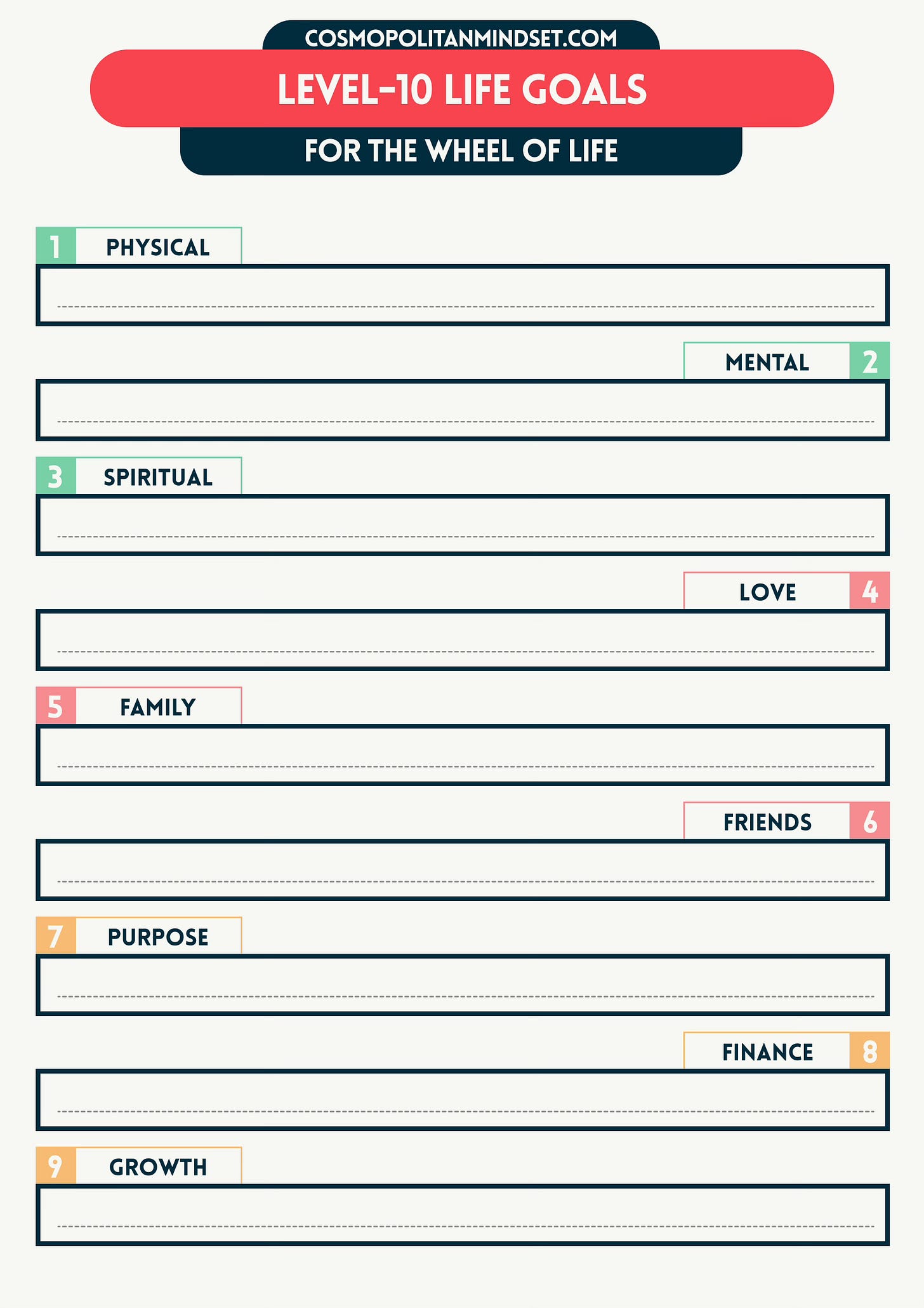Click the For The Wheel Of Life subtitle

pyautogui.click(x=461, y=151)
